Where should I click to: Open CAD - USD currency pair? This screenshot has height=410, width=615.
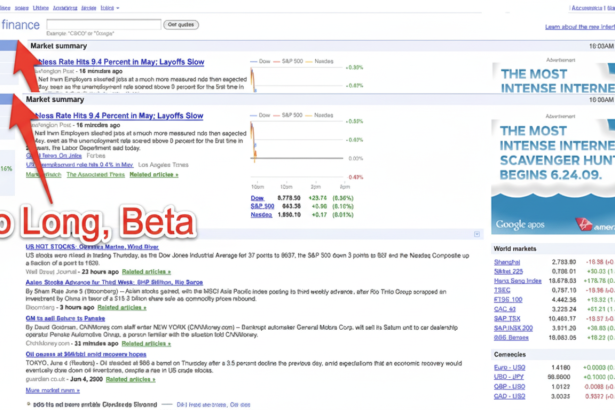pos(509,396)
